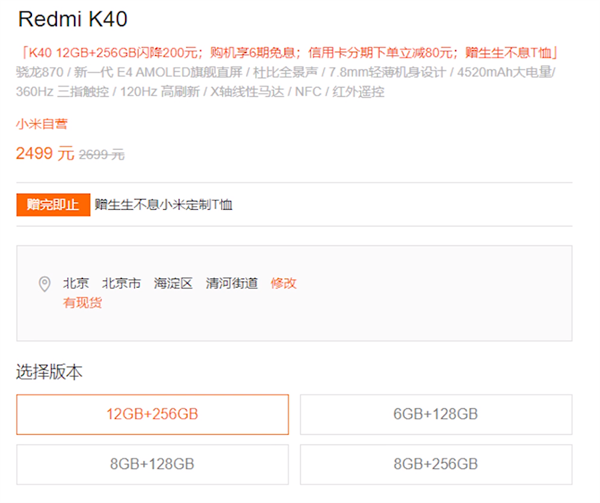600x503 pixels.
Task: Click the 2499 元 current price
Action: [45, 153]
